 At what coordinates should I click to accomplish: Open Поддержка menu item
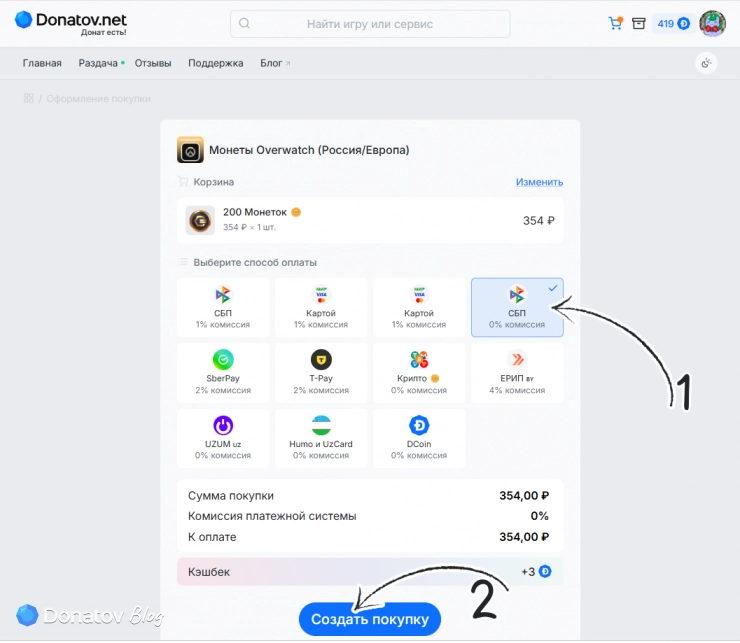pyautogui.click(x=216, y=63)
